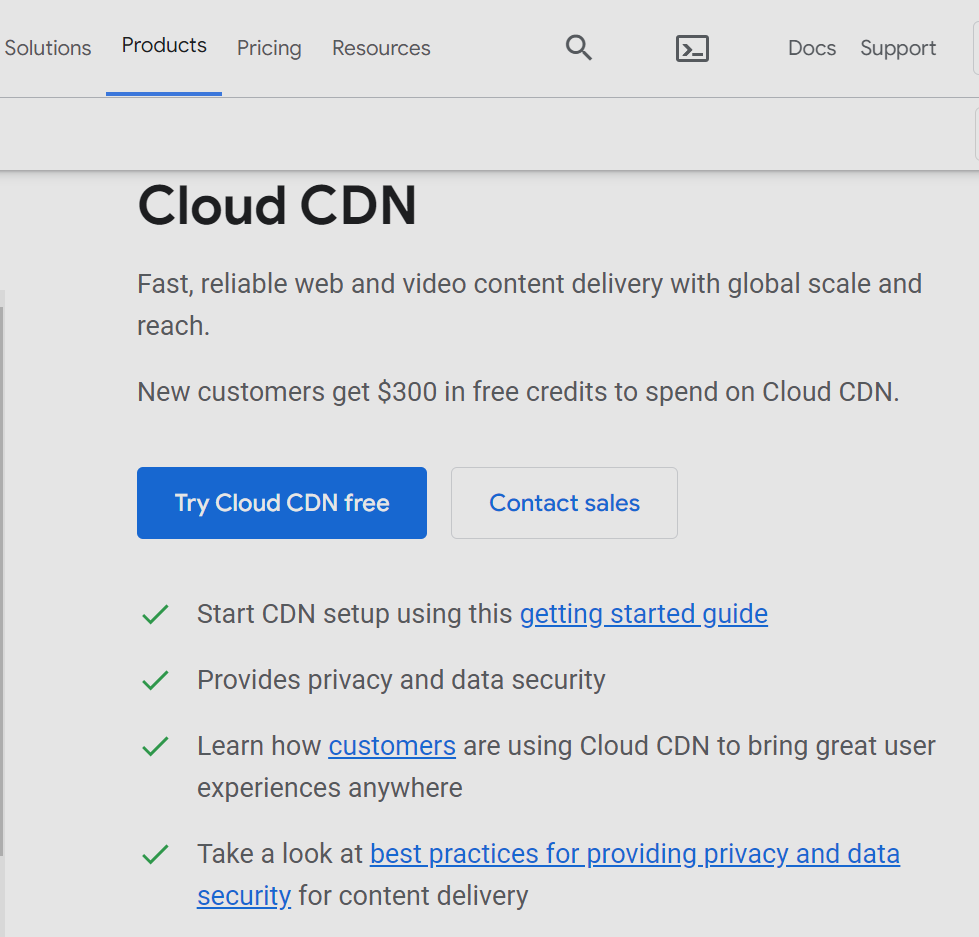Select the Products tab
The image size is (979, 937).
[164, 46]
